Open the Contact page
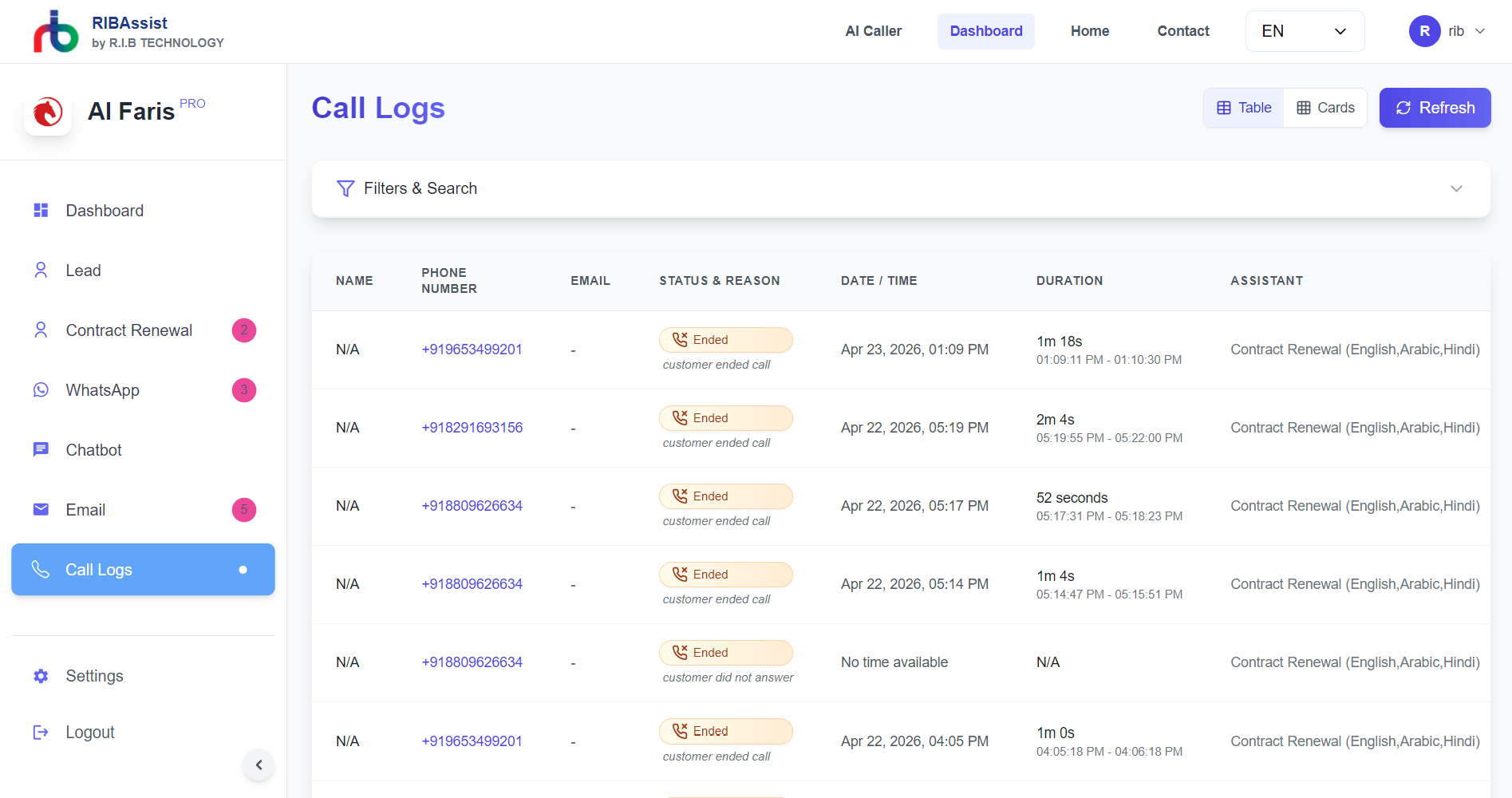 tap(1182, 31)
